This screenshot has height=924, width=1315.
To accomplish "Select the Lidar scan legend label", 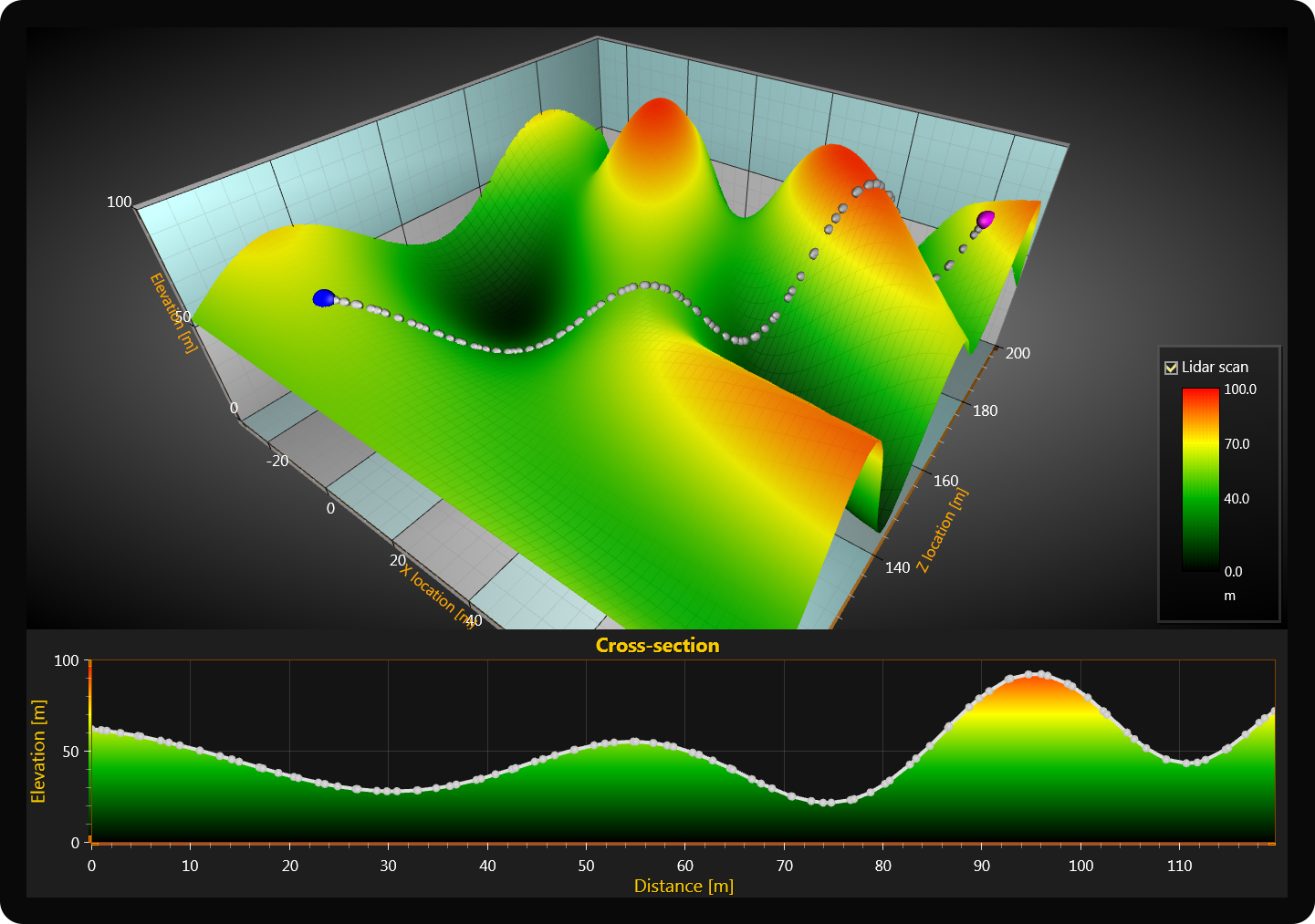I will point(1215,368).
